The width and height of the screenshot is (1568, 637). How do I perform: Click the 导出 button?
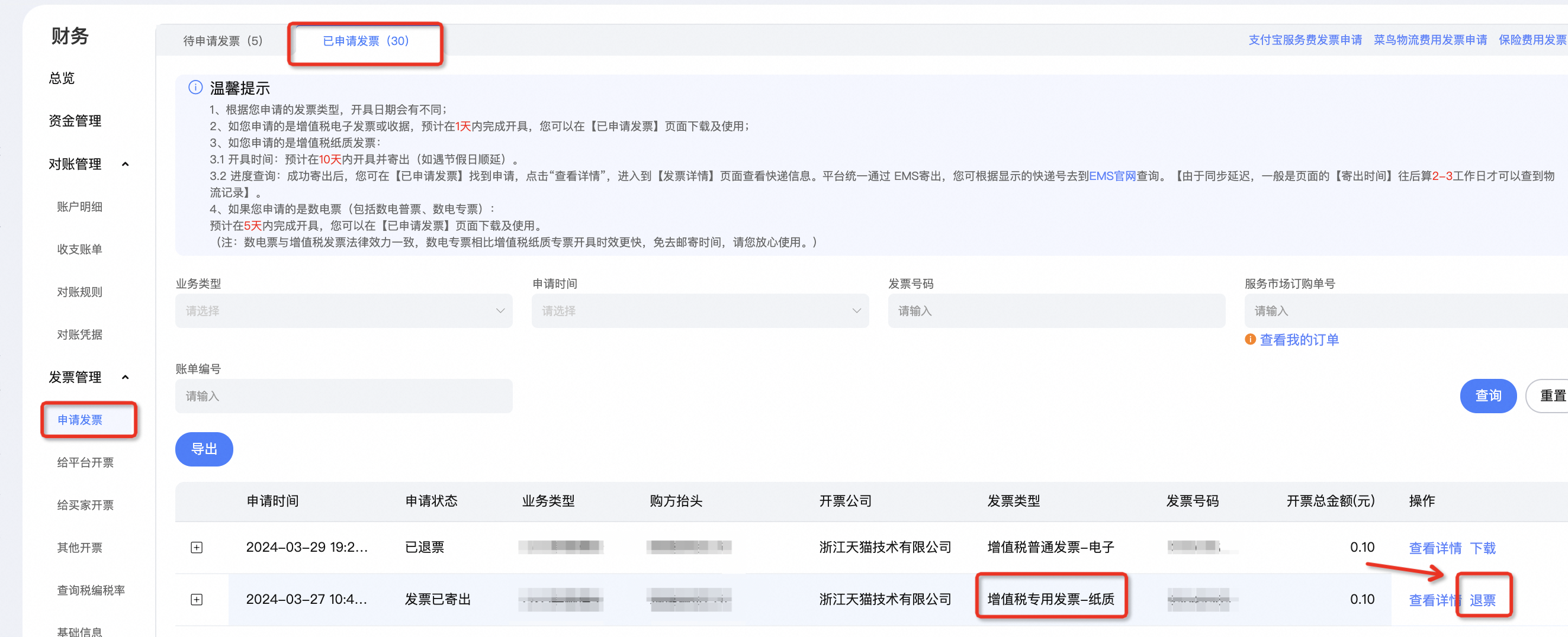pyautogui.click(x=204, y=449)
